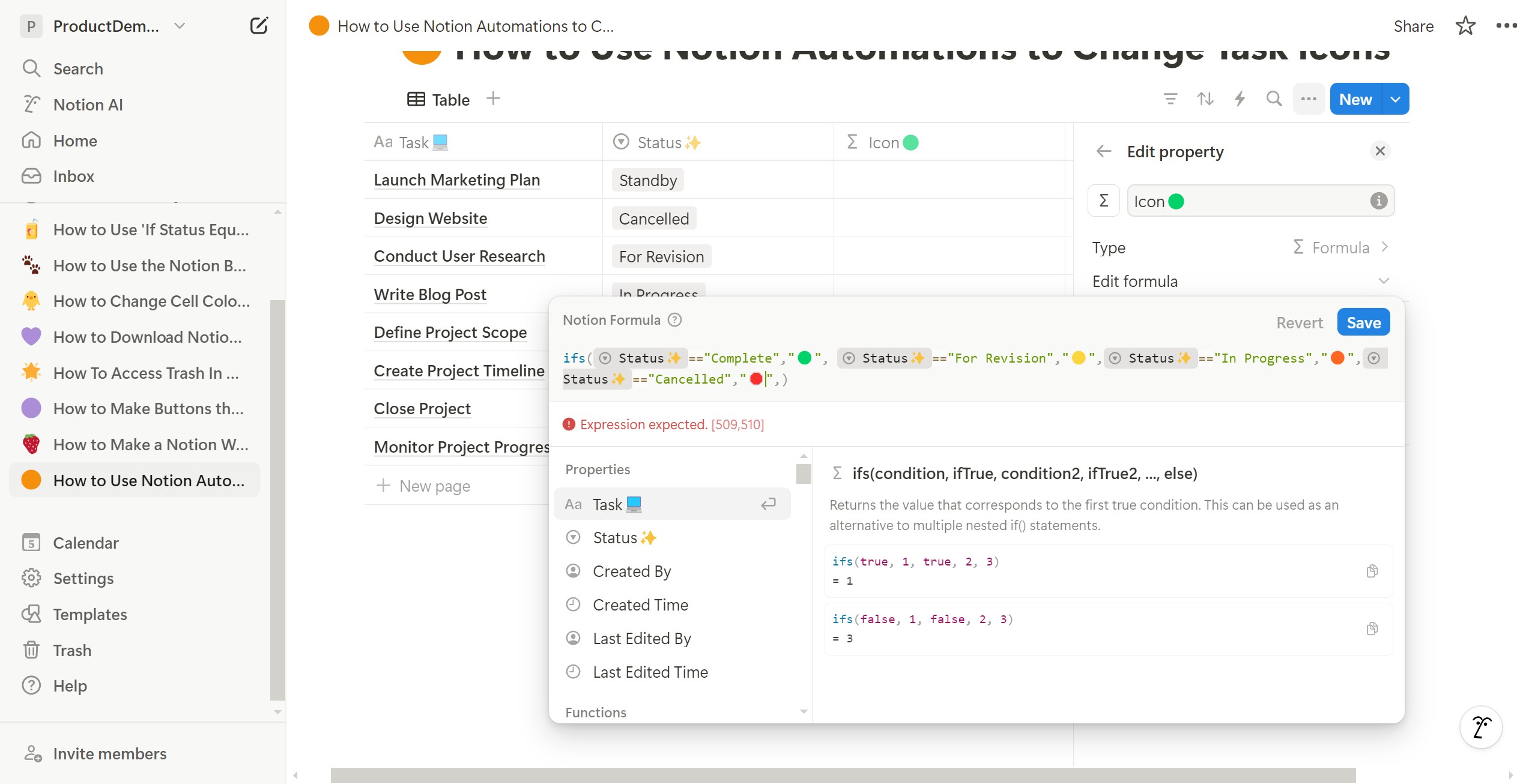Add a new view with plus
1538x784 pixels.
pos(493,98)
